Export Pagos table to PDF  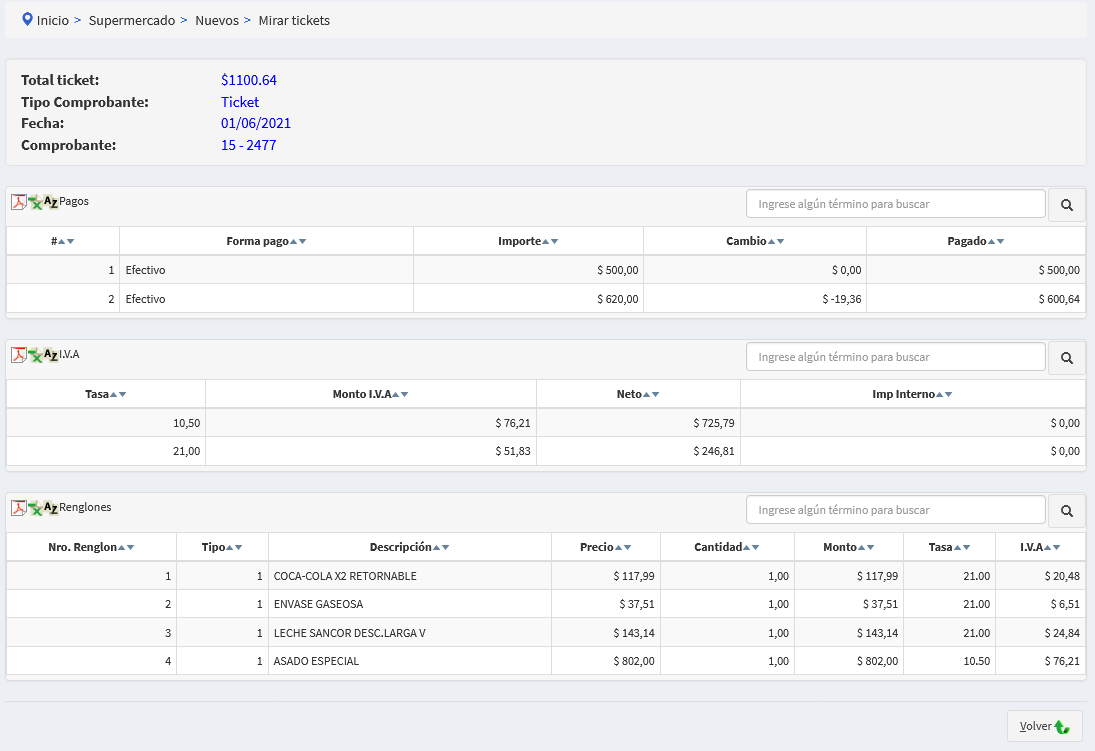pos(19,202)
